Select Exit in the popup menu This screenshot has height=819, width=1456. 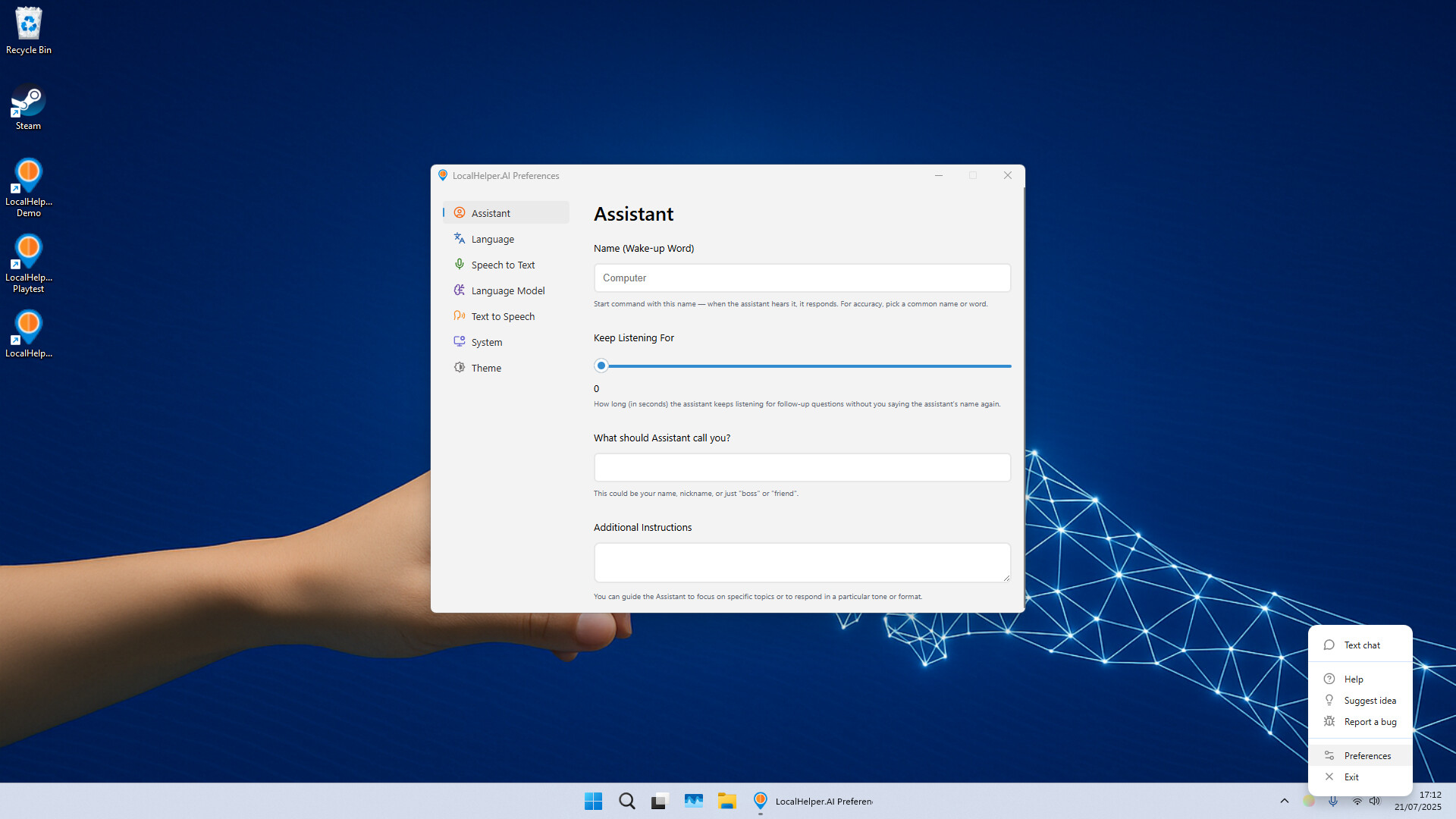[1353, 777]
